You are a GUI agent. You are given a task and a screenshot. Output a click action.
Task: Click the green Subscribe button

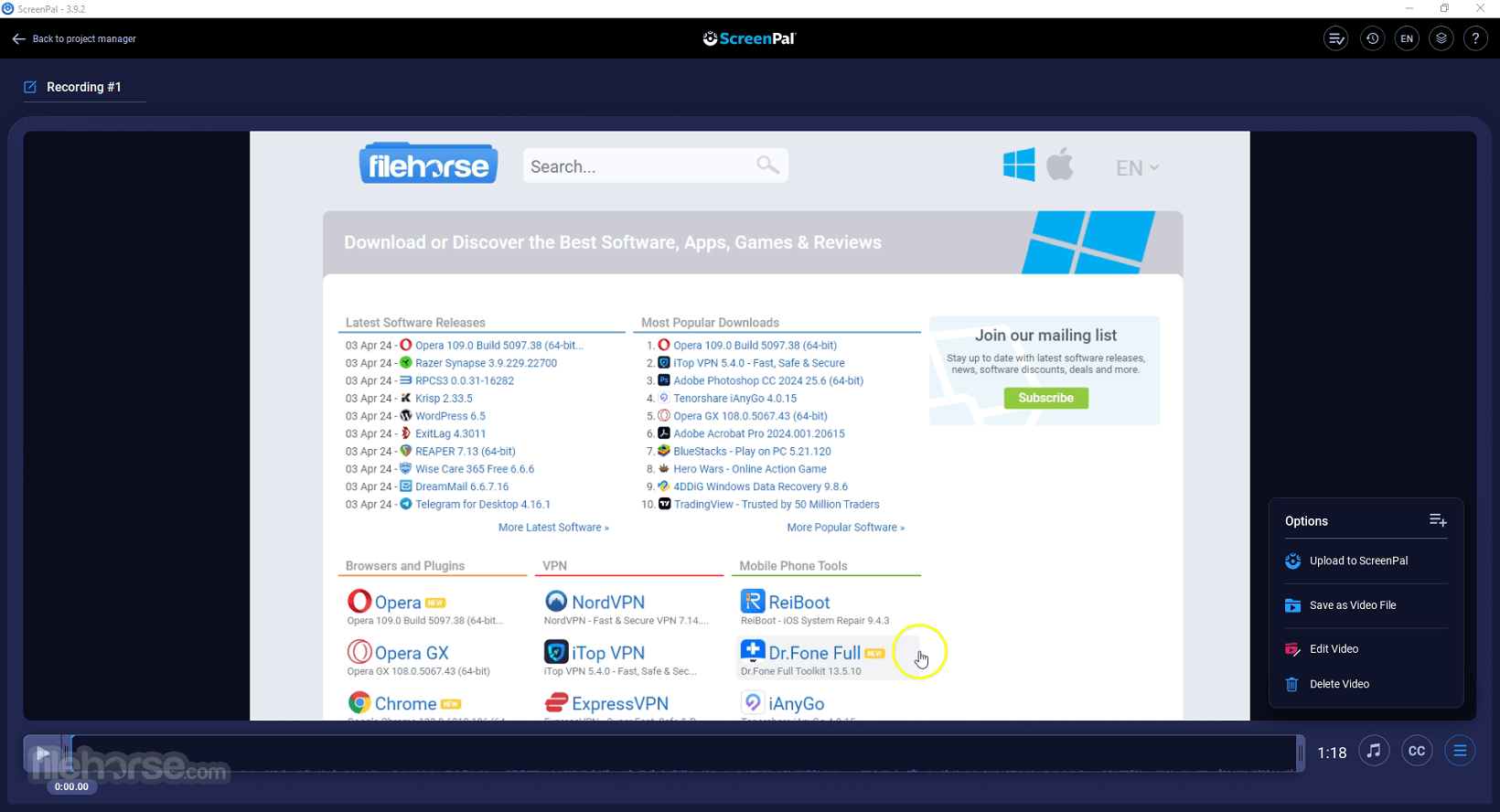[x=1046, y=398]
